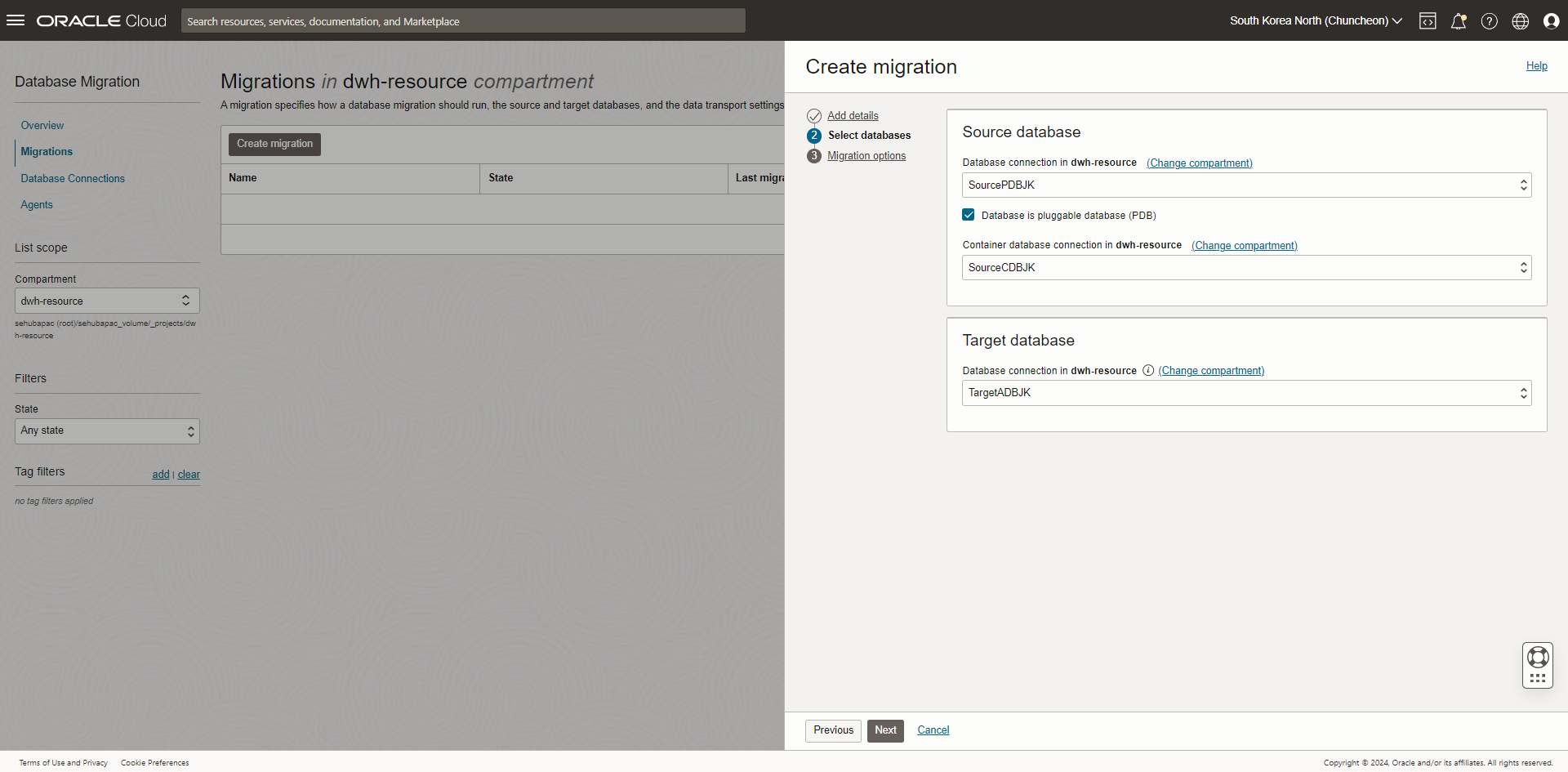Open the user profile avatar icon
Viewport: 1568px width, 772px height.
coord(1552,21)
